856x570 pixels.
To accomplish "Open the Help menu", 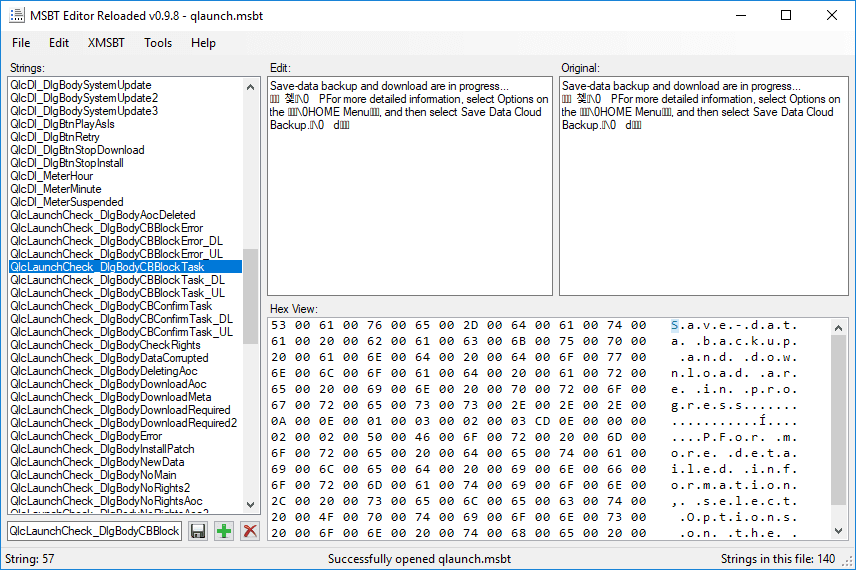I will coord(203,43).
